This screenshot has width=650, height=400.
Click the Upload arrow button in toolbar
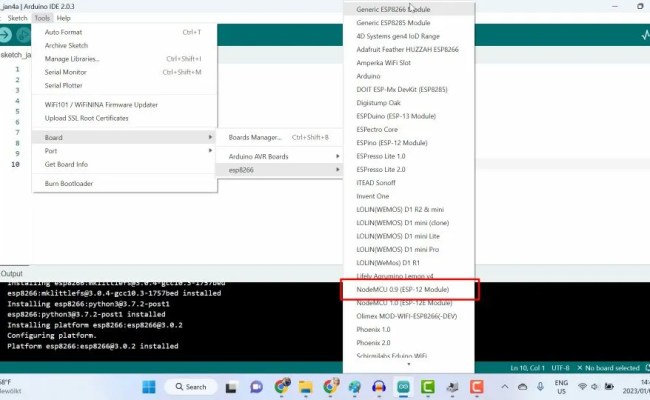tap(5, 35)
